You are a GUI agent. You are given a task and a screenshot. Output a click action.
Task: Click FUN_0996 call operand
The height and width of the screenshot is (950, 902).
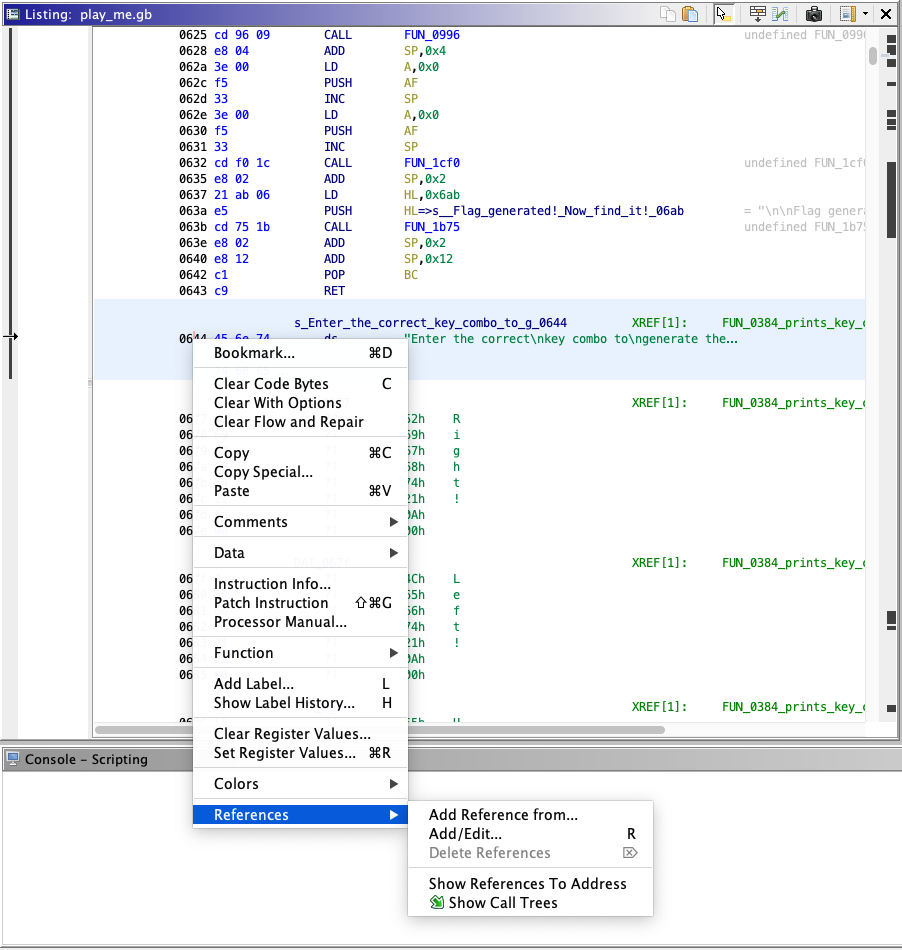[431, 35]
